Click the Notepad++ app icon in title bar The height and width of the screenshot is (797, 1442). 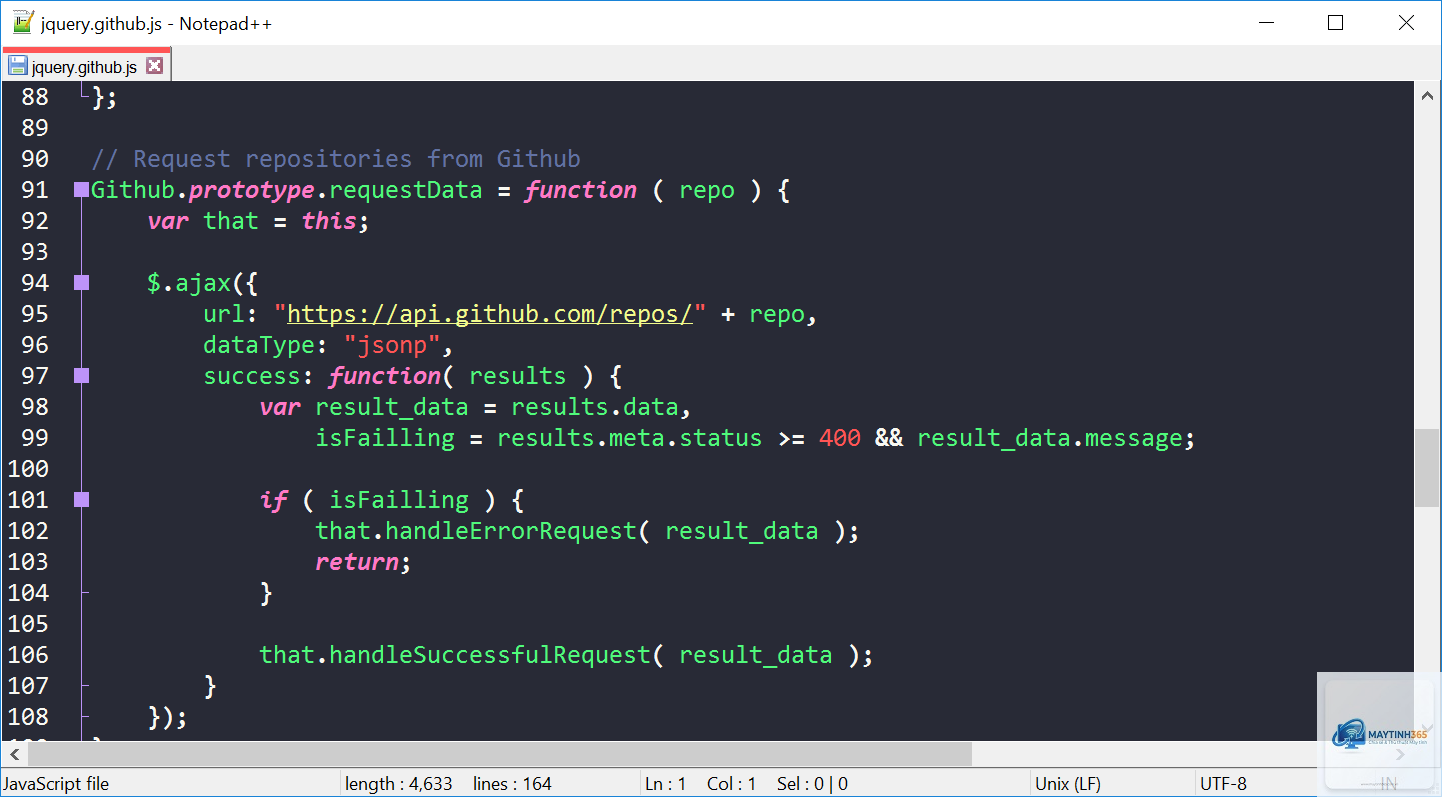(23, 23)
